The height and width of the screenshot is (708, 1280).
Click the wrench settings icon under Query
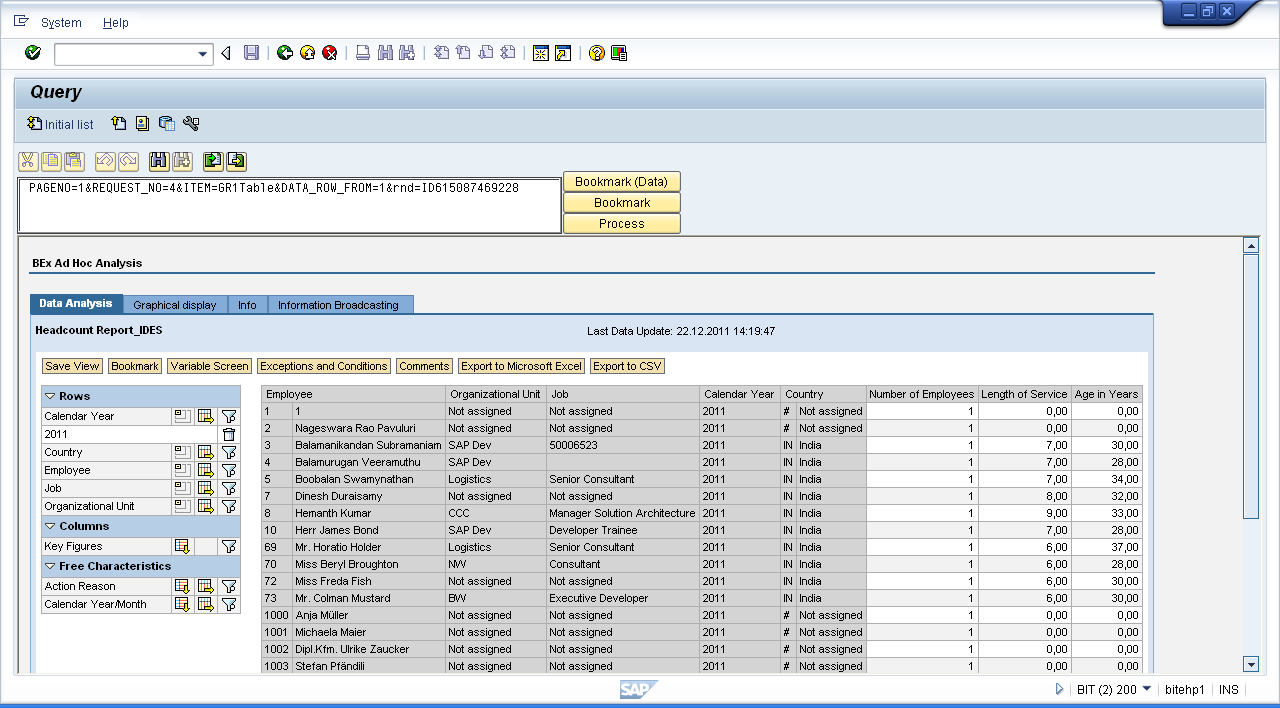tap(191, 124)
